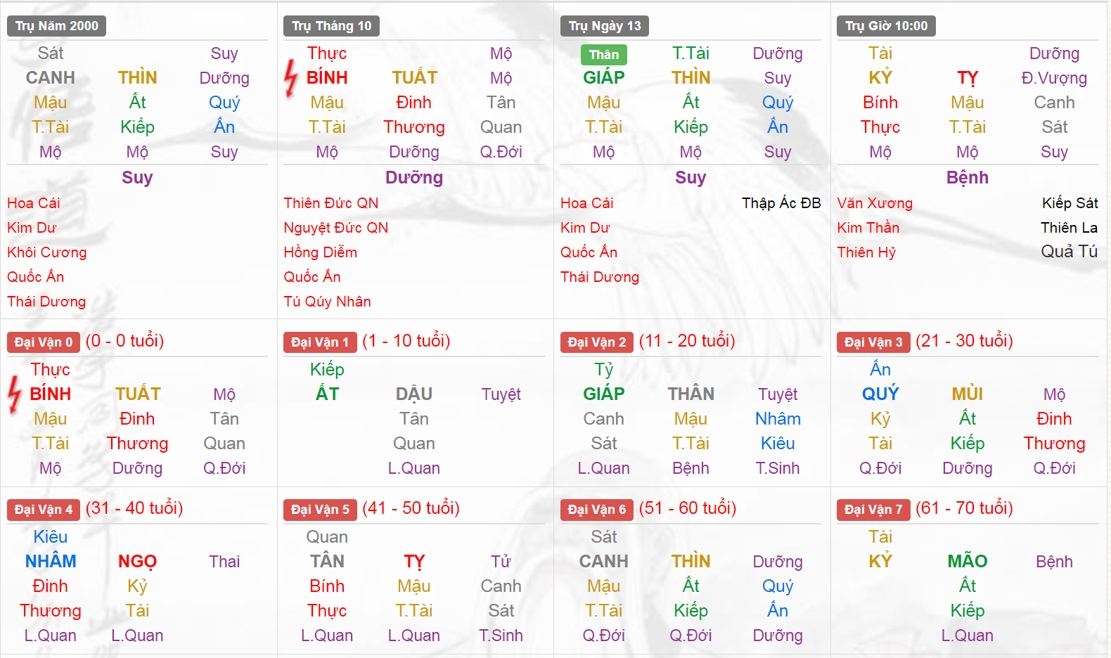Click the Khôi Cương star link

[x=47, y=252]
